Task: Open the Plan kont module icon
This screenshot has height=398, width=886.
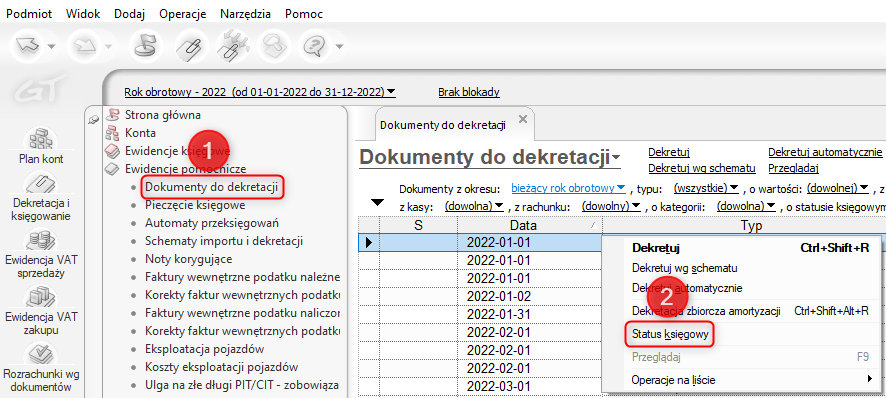Action: click(x=41, y=139)
